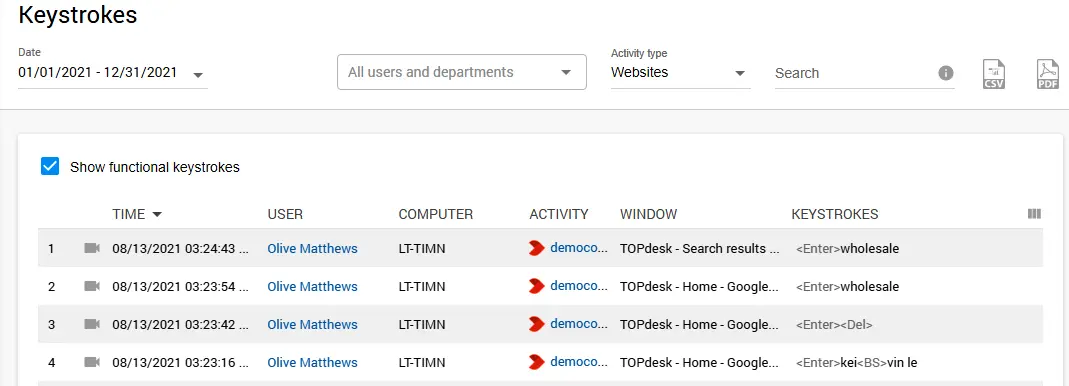
Task: Select time 08/13/2021 03:23:42 cell
Action: (x=181, y=325)
